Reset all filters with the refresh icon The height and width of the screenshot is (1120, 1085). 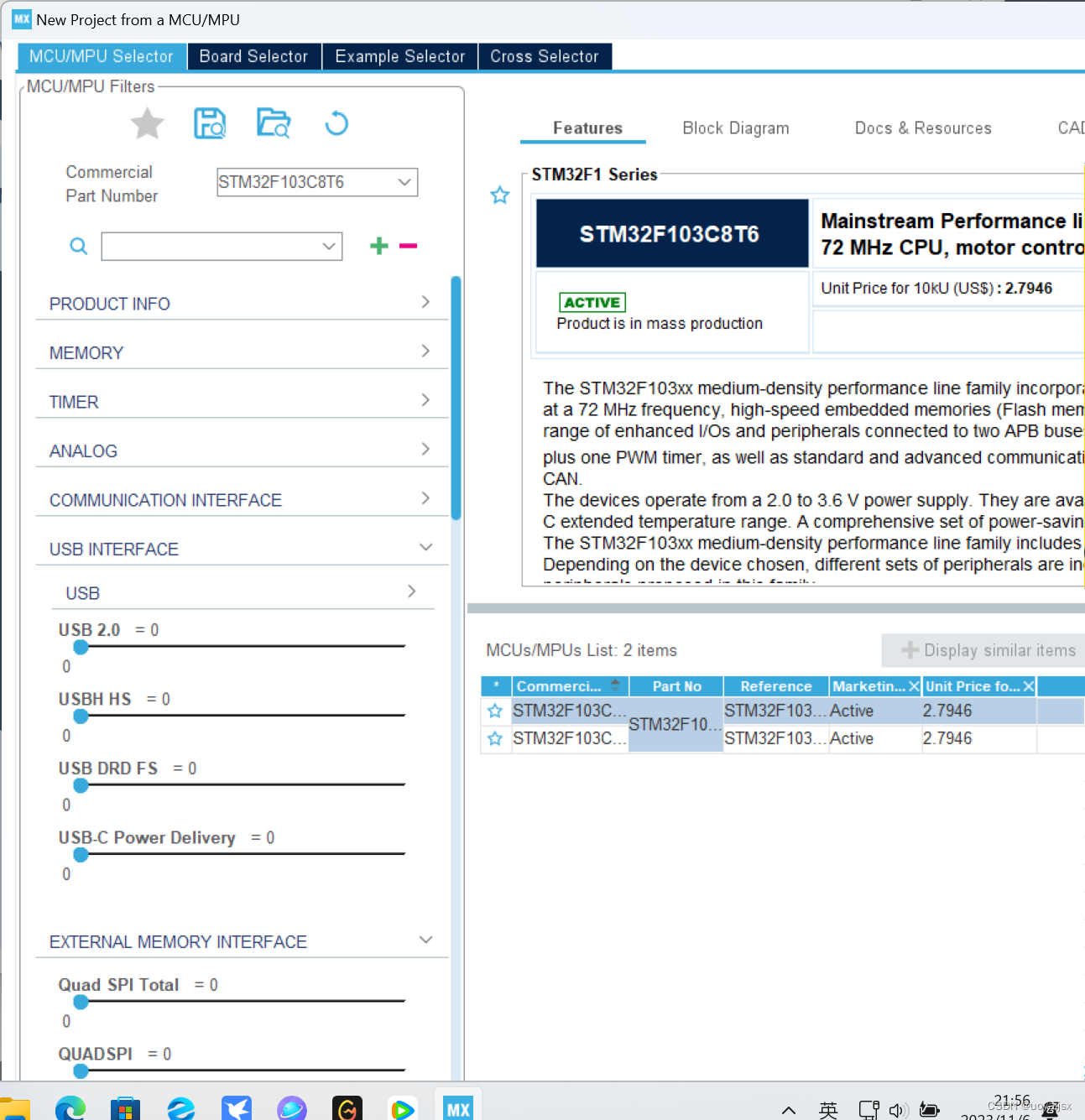pyautogui.click(x=336, y=123)
